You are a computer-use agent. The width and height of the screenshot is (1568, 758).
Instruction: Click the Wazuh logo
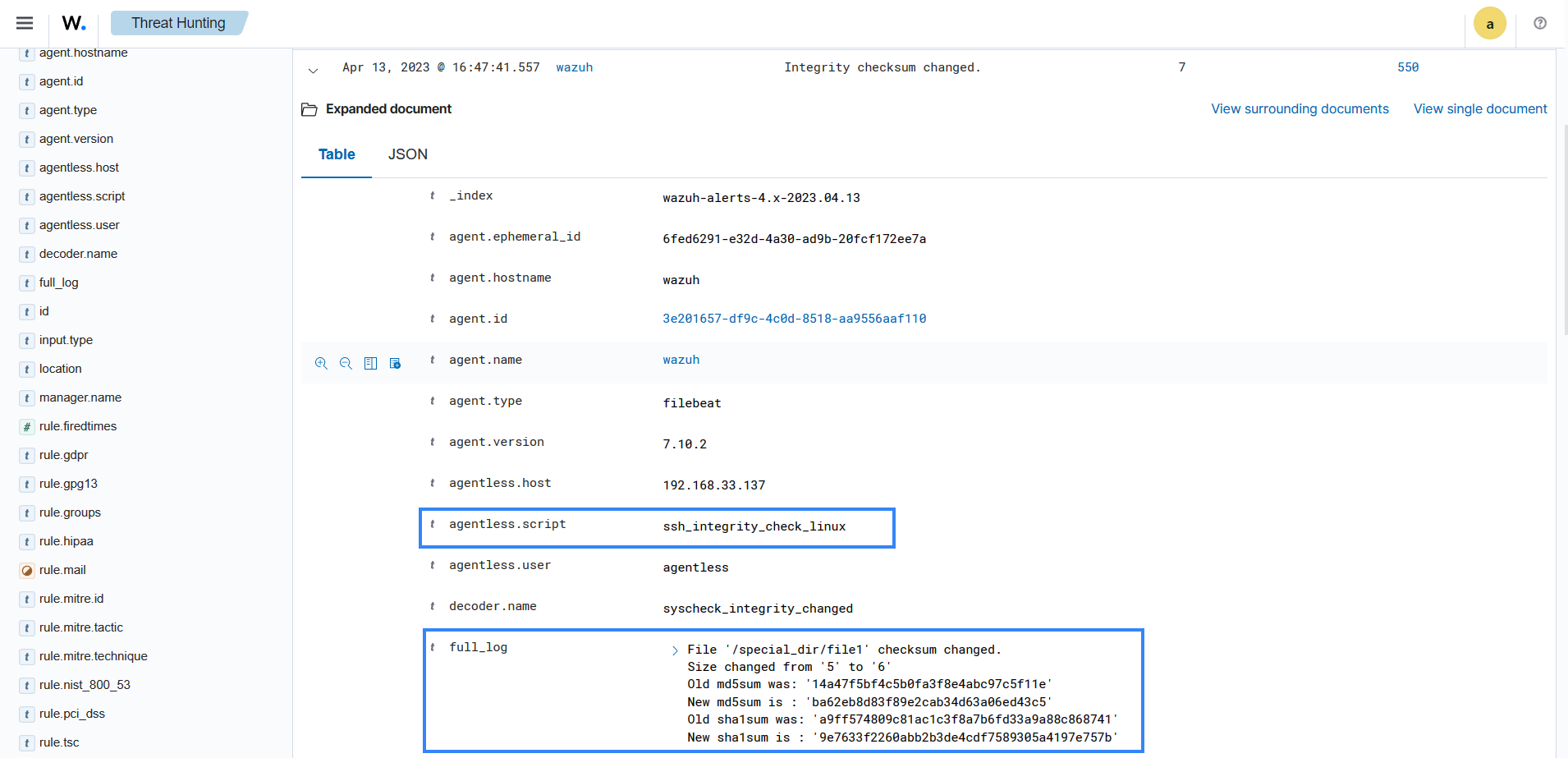[x=74, y=23]
